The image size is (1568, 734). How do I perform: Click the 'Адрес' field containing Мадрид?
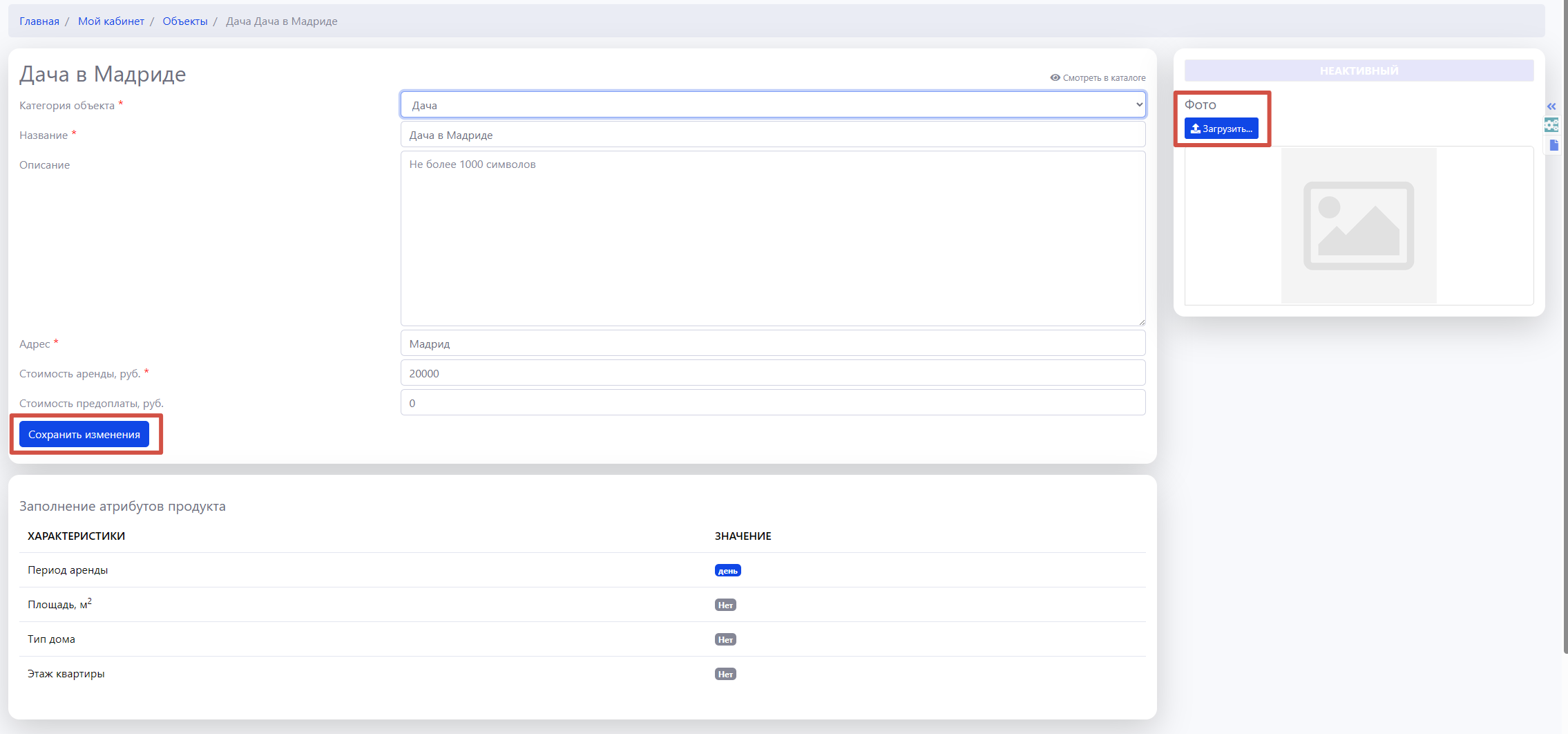point(772,344)
